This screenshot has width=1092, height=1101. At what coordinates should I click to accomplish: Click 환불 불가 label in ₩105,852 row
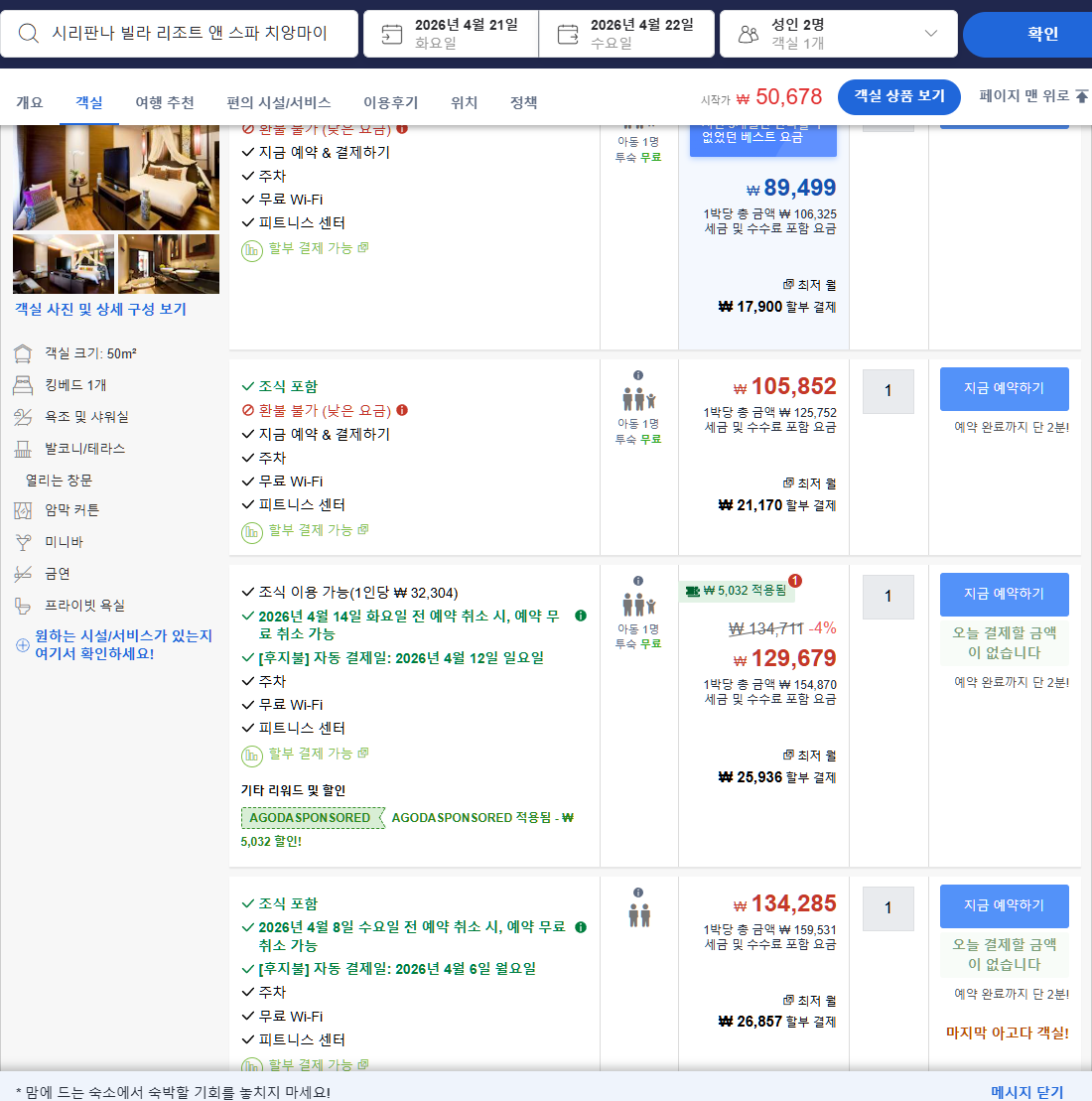(325, 410)
